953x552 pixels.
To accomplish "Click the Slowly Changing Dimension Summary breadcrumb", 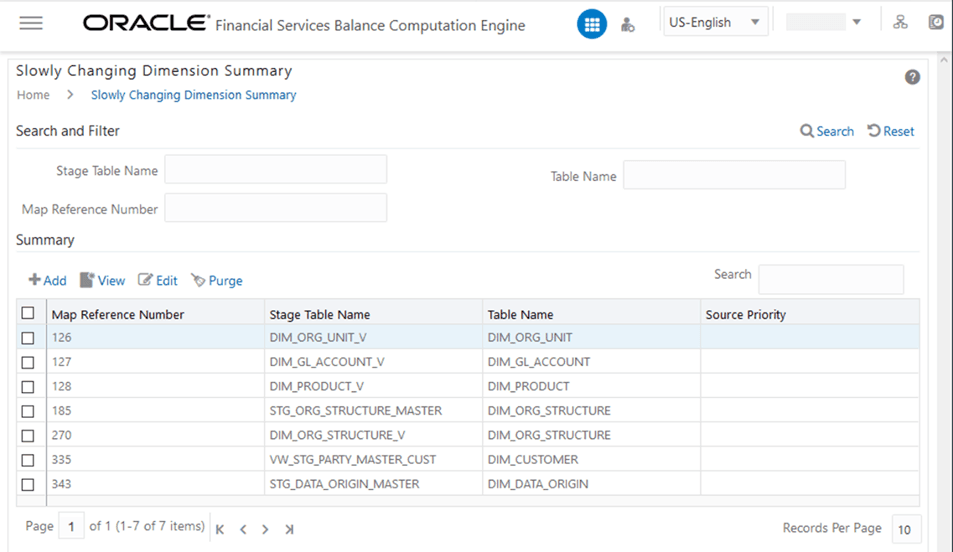I will coord(193,95).
